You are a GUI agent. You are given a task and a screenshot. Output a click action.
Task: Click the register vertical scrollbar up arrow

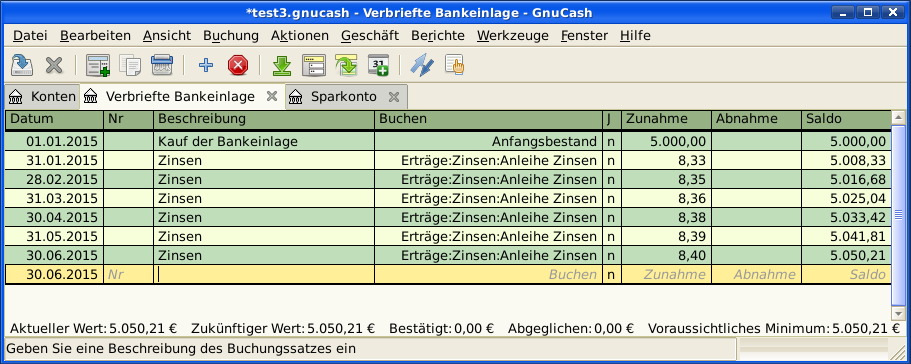point(898,118)
